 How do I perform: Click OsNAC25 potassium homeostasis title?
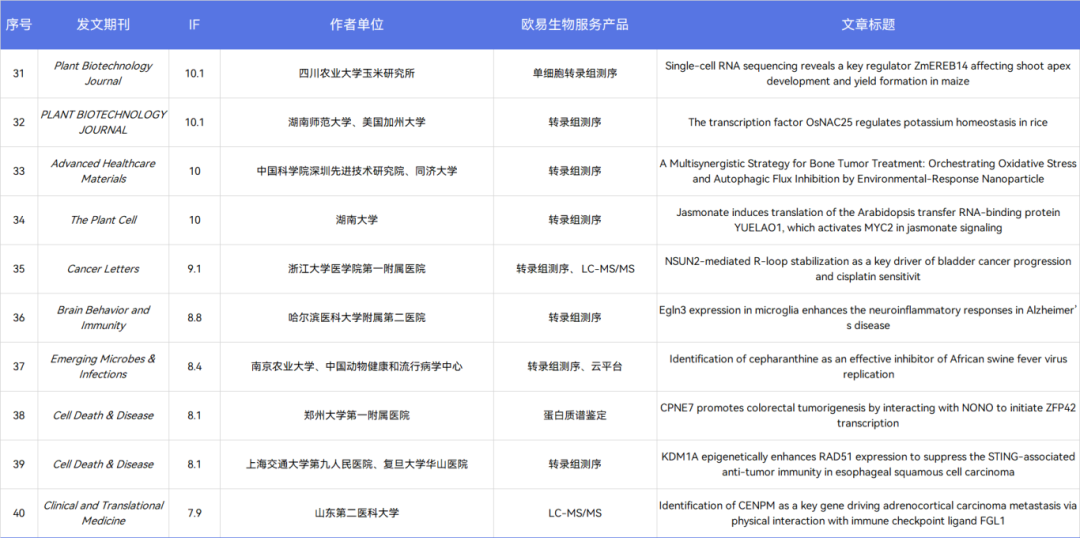click(x=868, y=123)
